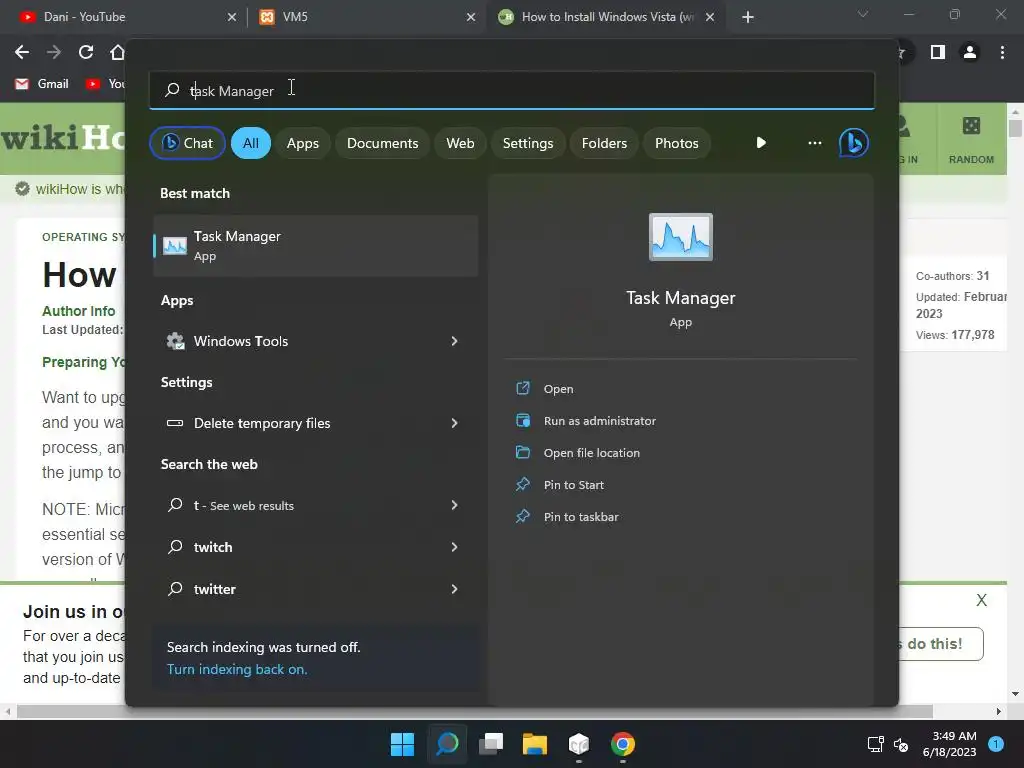Click in the Task Manager search box

point(512,90)
